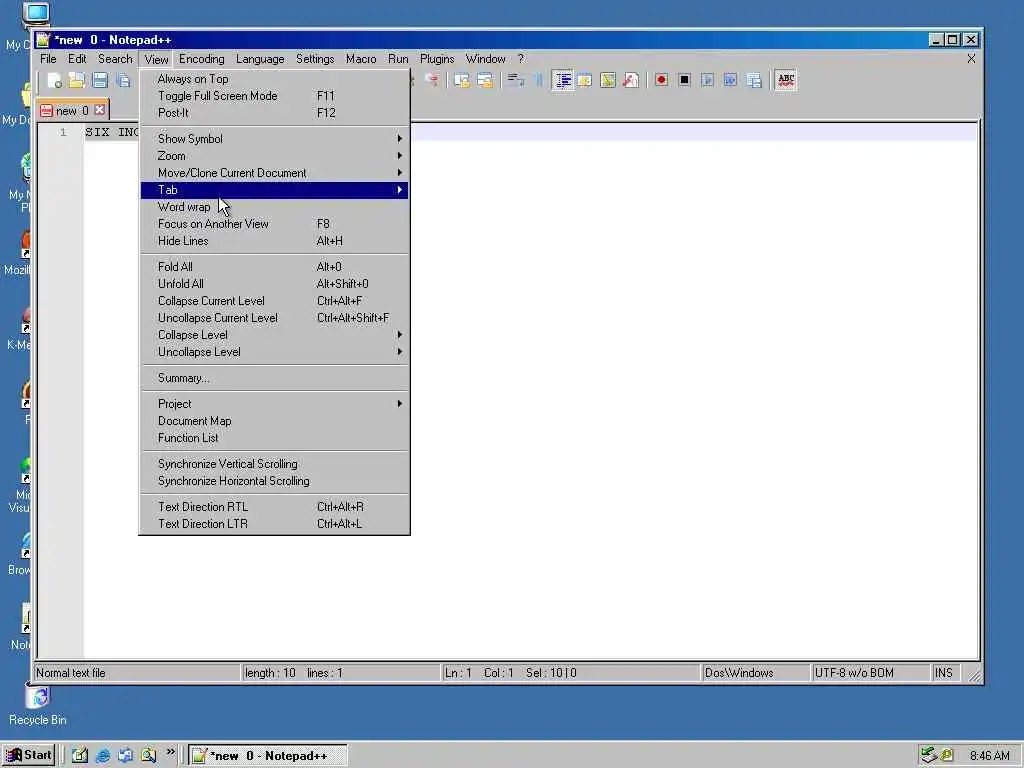Click the Start button

click(x=28, y=756)
